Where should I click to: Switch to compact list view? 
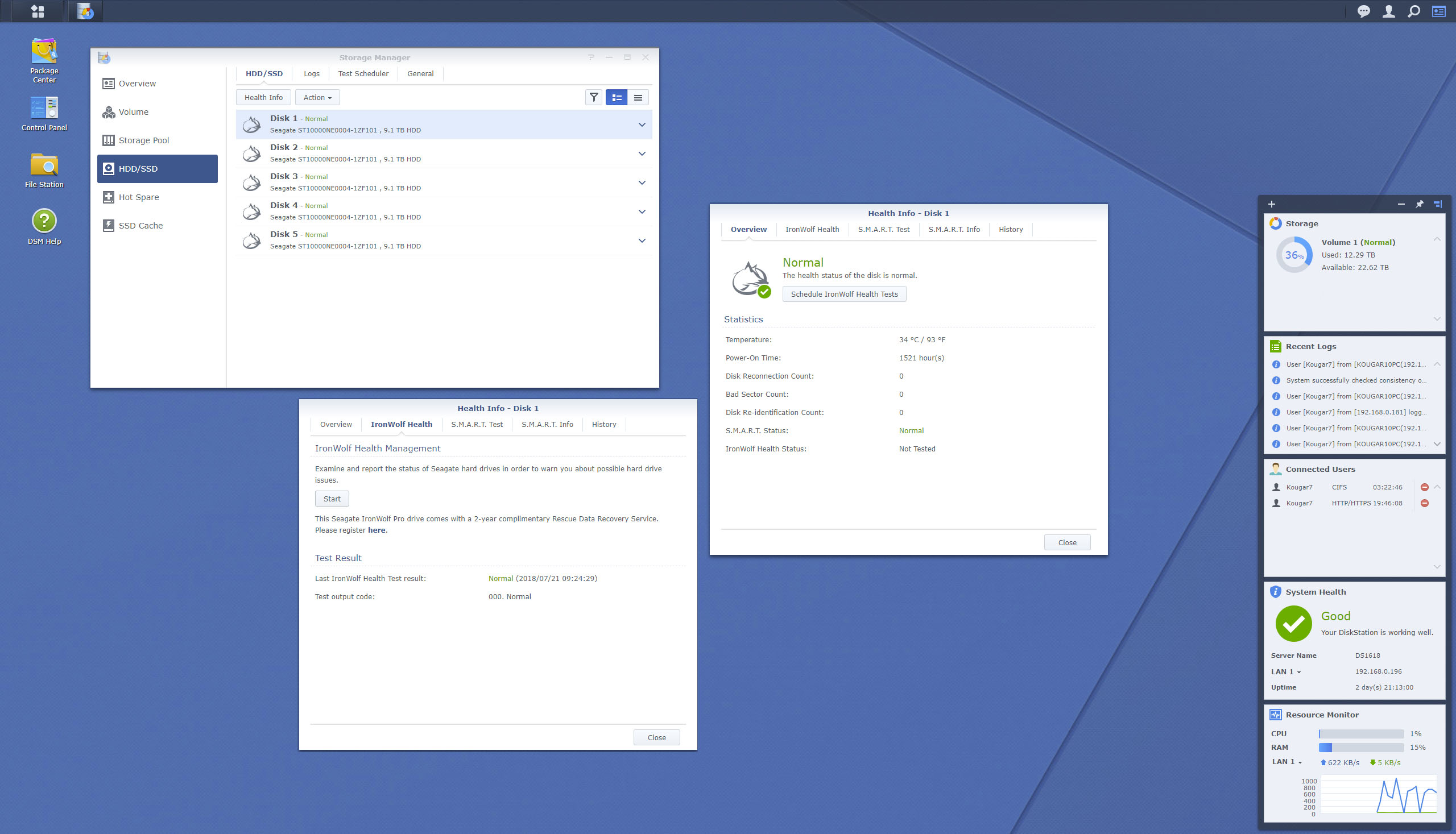pos(638,97)
